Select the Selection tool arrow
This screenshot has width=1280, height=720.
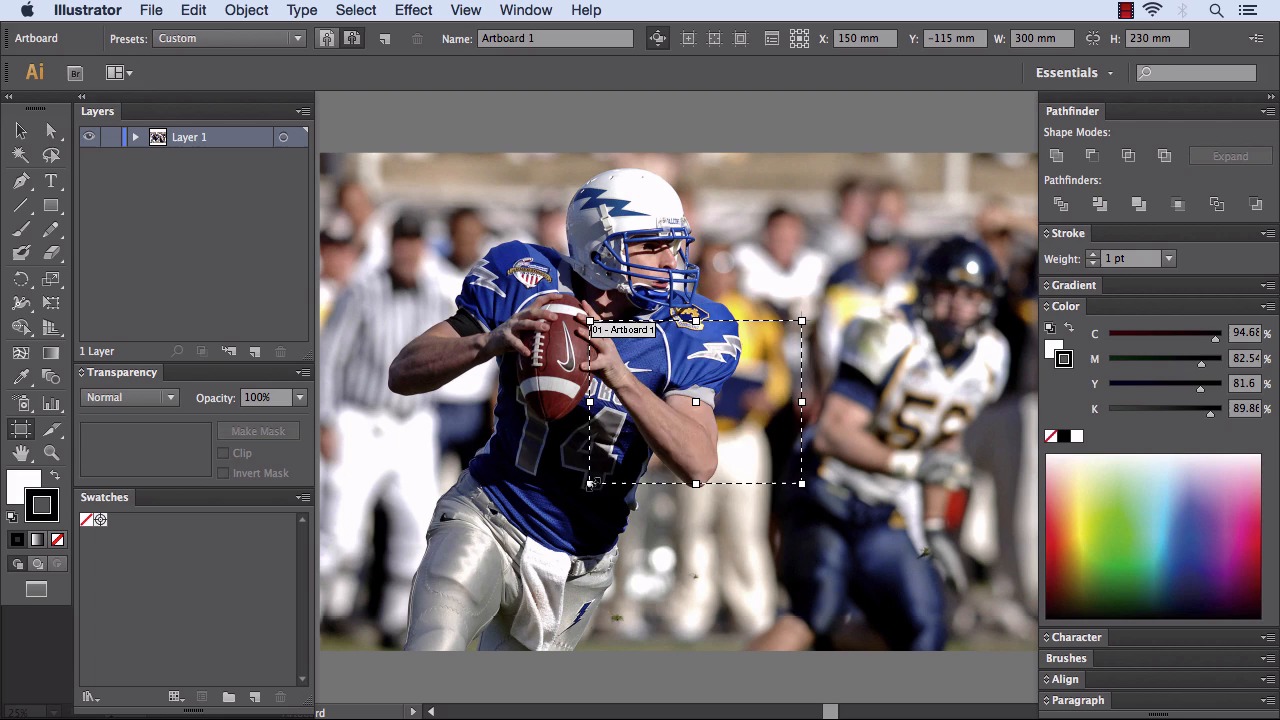[21, 131]
